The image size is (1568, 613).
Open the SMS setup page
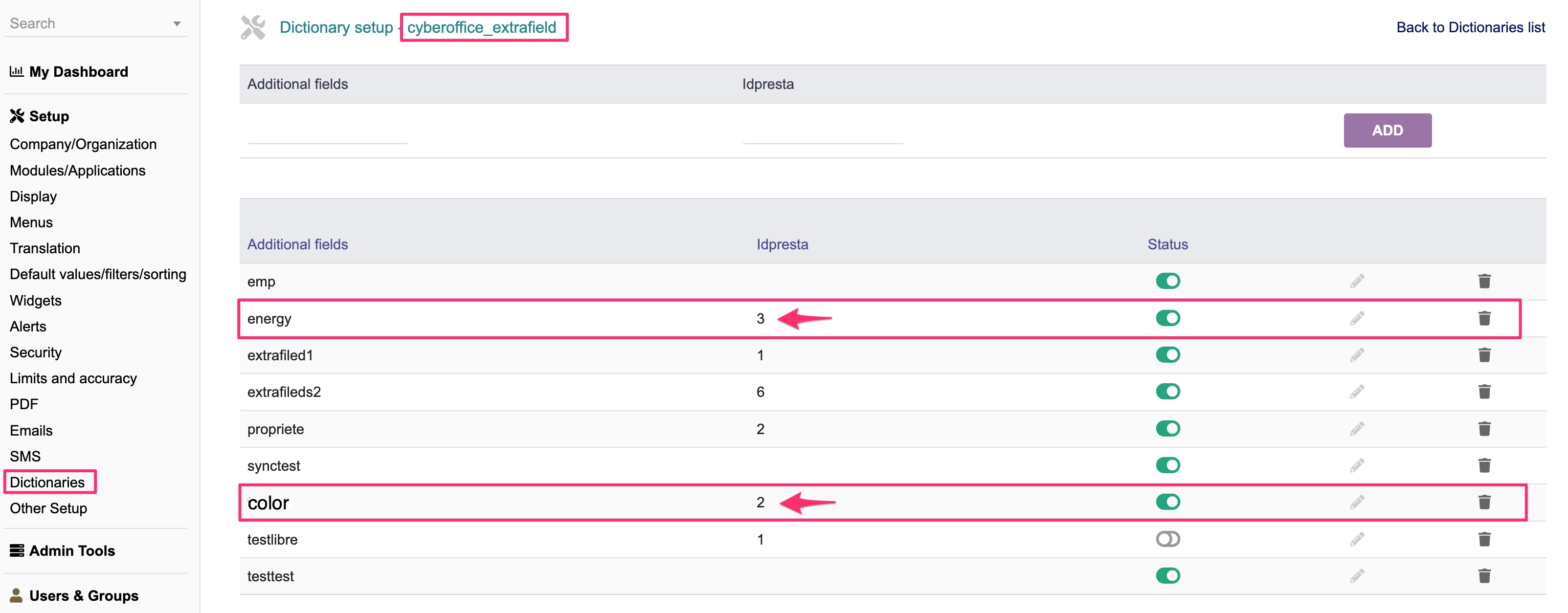[x=25, y=457]
